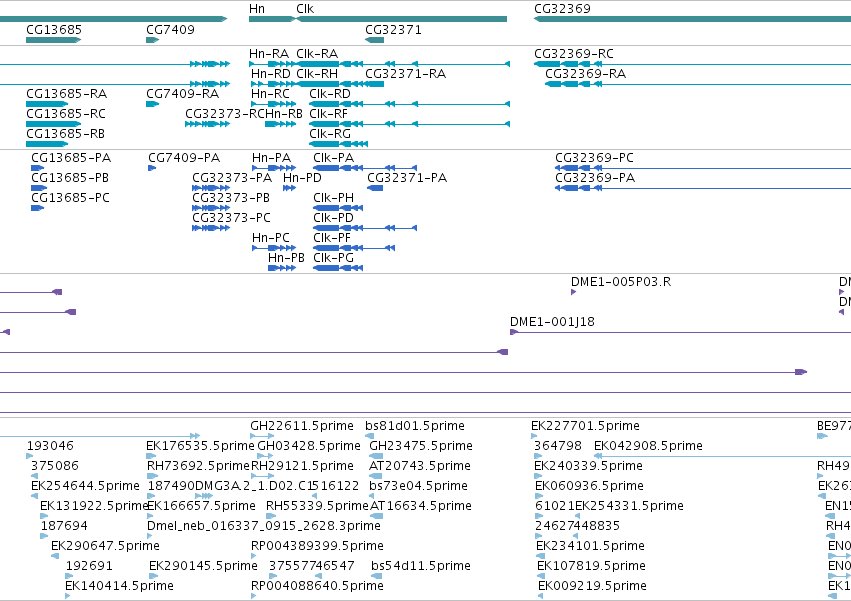Click the Hn gene label
The image size is (851, 601).
click(x=257, y=9)
